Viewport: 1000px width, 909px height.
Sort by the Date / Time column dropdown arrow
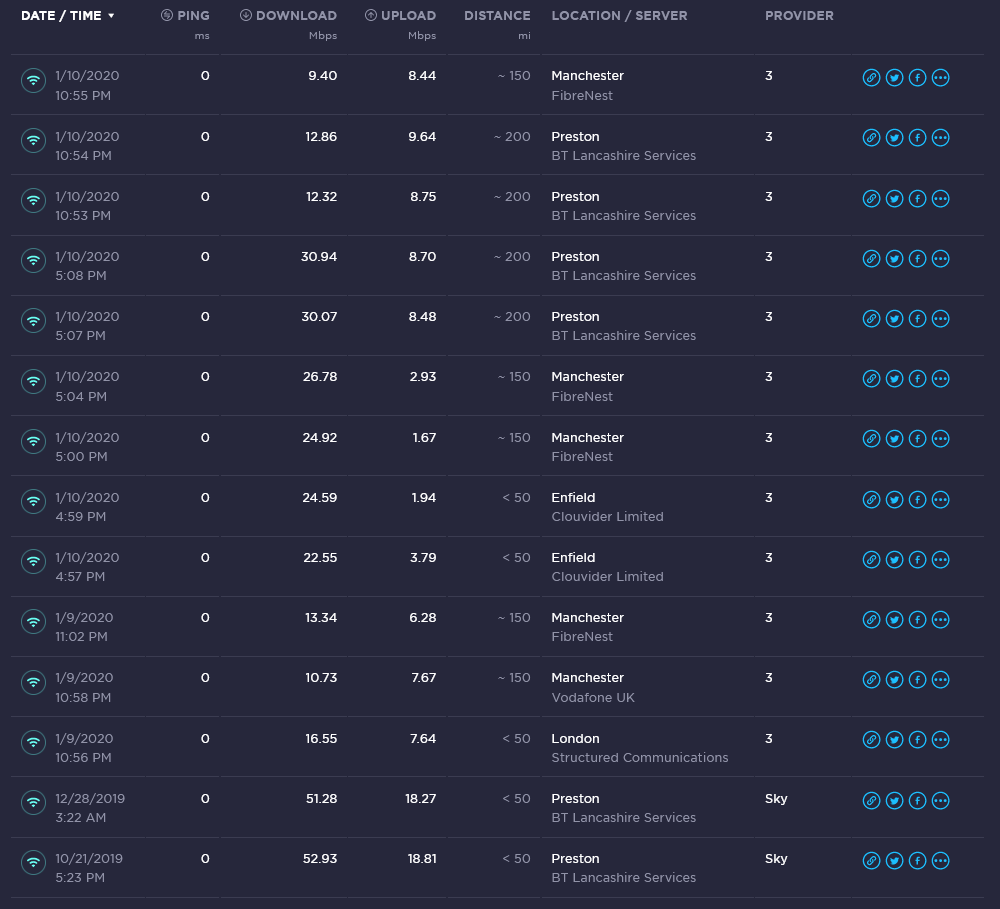[111, 16]
